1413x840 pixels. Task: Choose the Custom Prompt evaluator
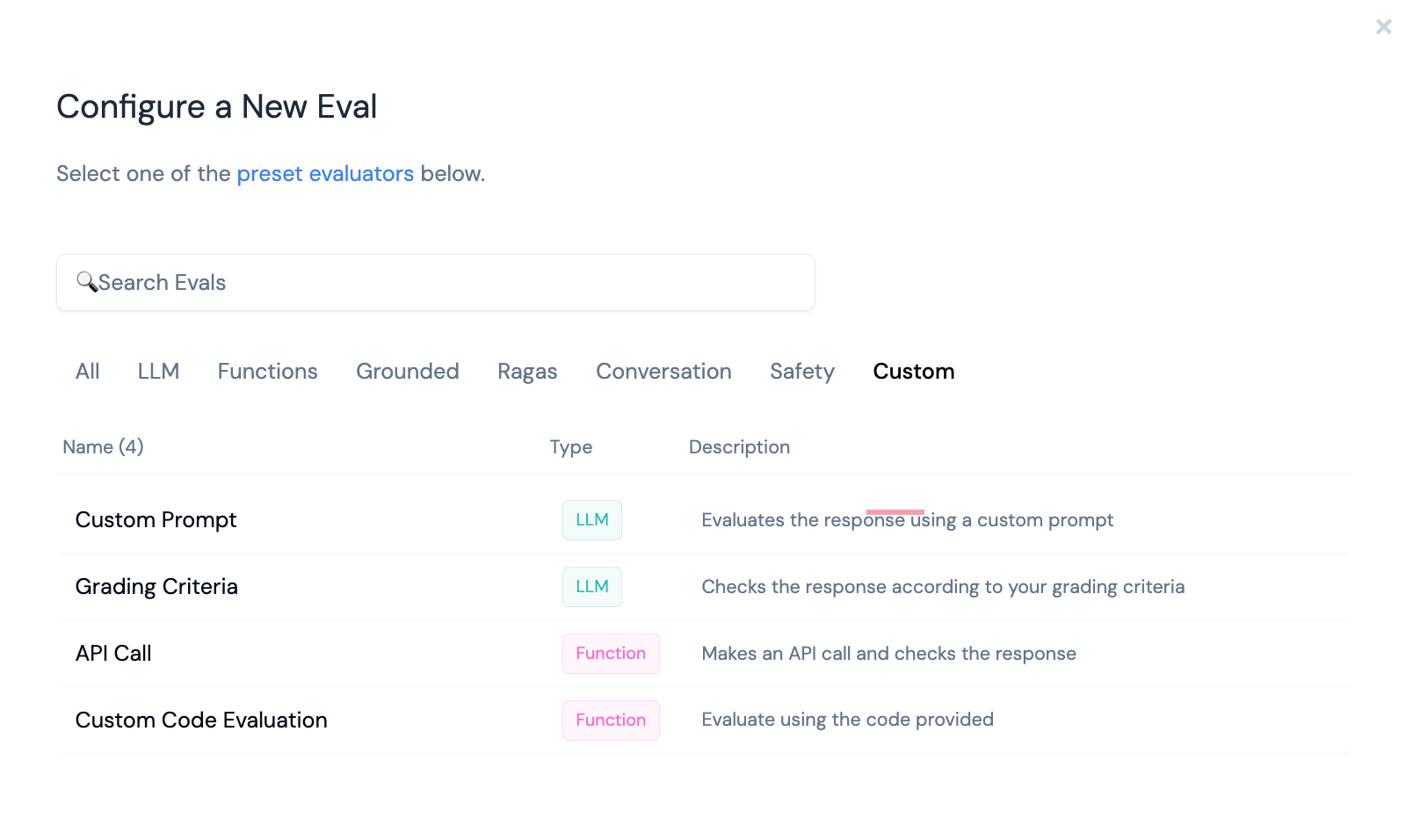point(156,520)
